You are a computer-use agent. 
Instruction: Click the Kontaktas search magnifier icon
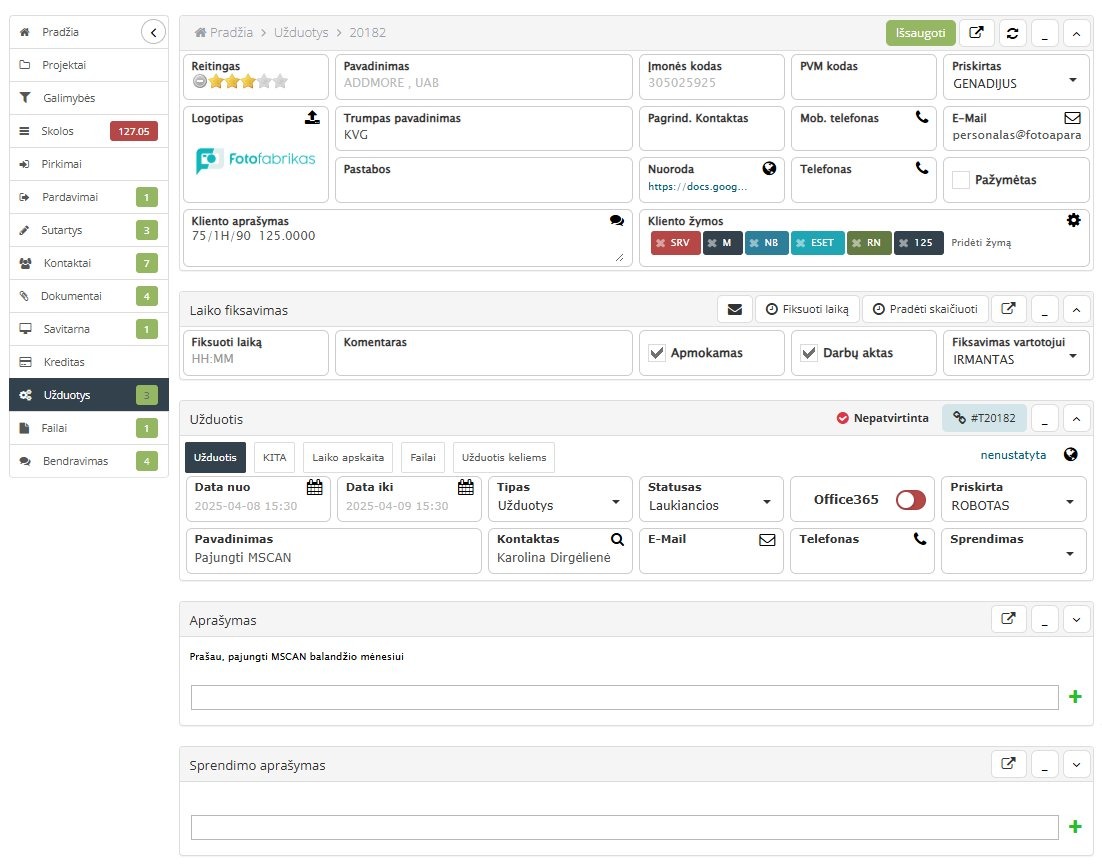click(617, 539)
